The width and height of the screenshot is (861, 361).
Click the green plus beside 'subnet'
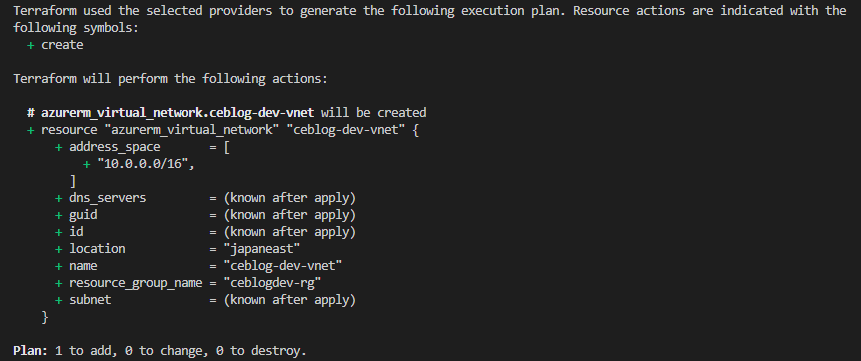59,300
